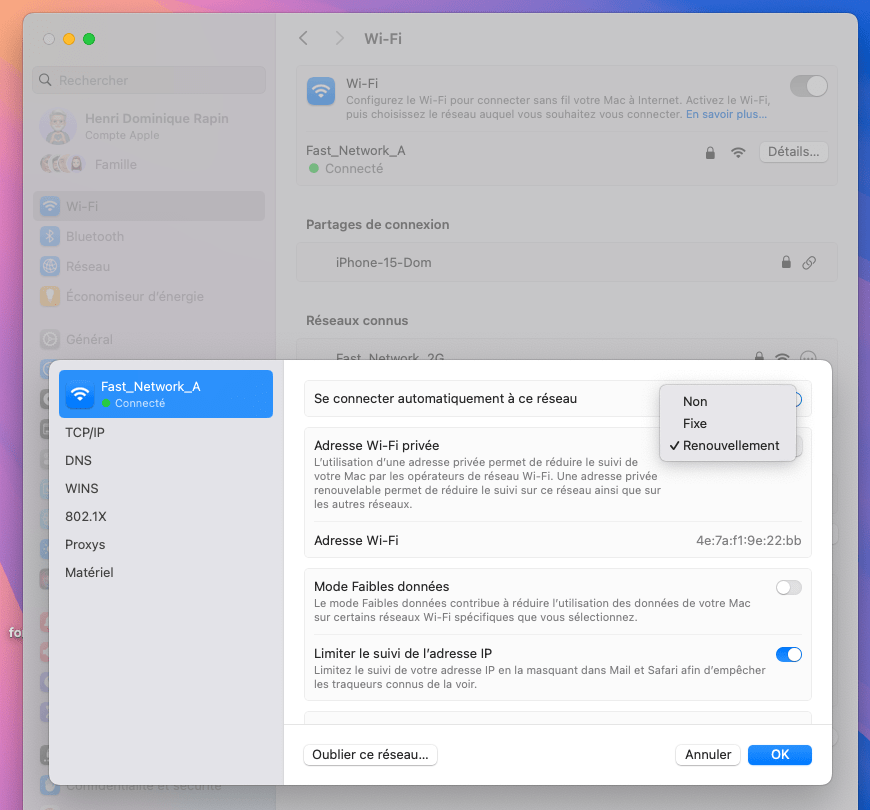
Task: Open Économiseur d'énergie from sidebar icon
Action: (x=50, y=296)
